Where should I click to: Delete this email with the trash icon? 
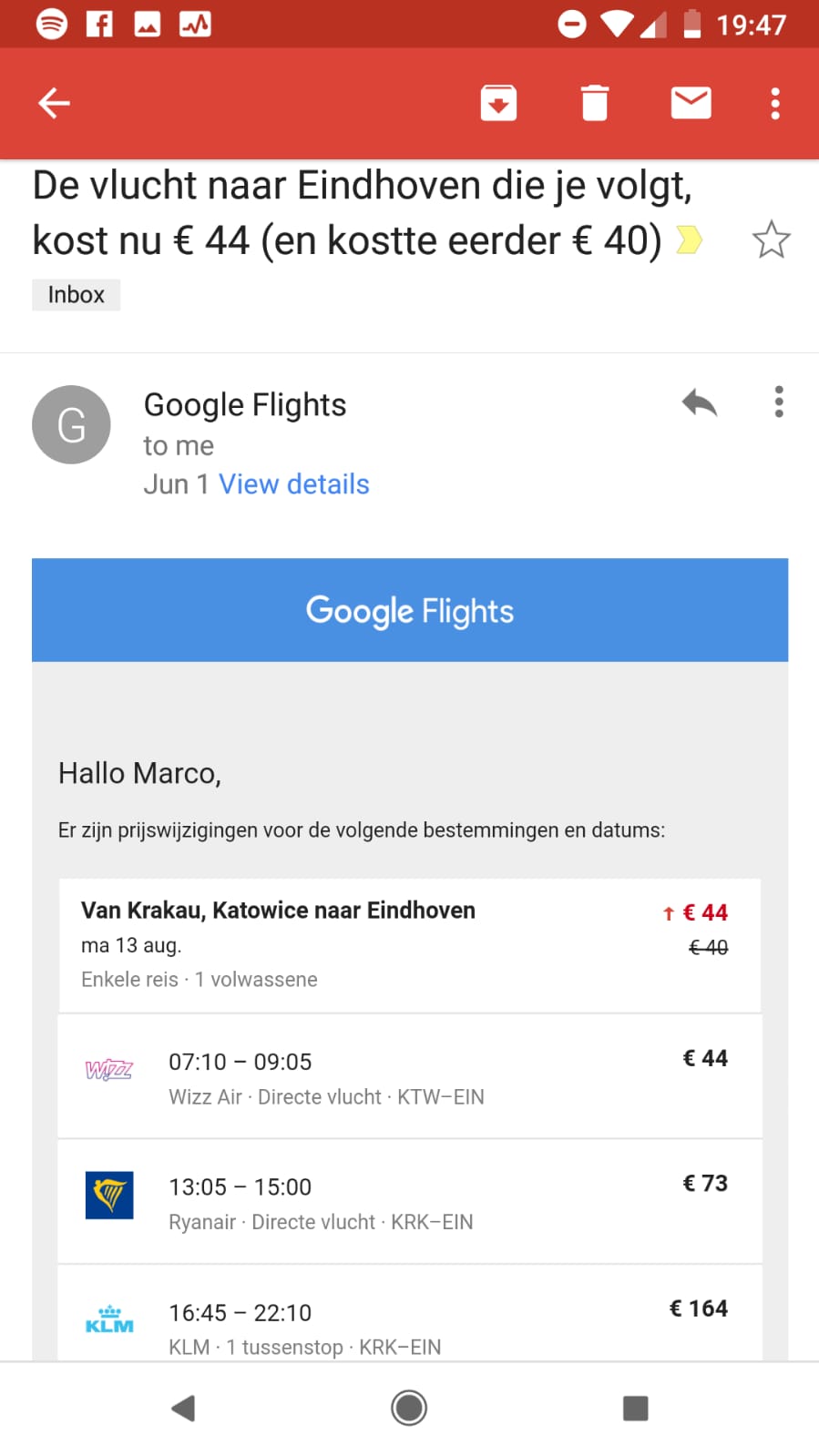click(594, 103)
